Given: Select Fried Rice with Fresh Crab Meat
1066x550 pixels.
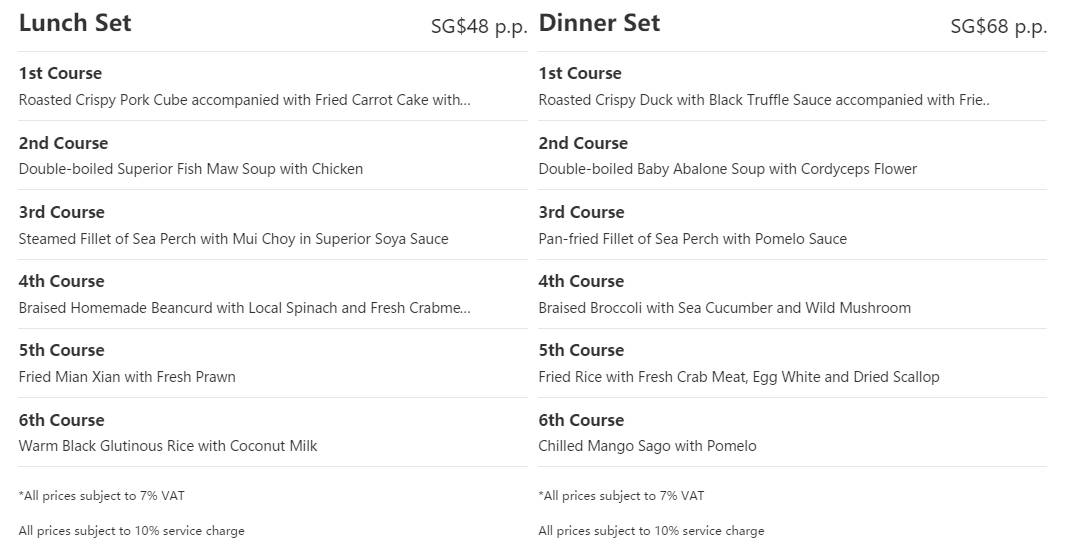Looking at the screenshot, I should [738, 377].
